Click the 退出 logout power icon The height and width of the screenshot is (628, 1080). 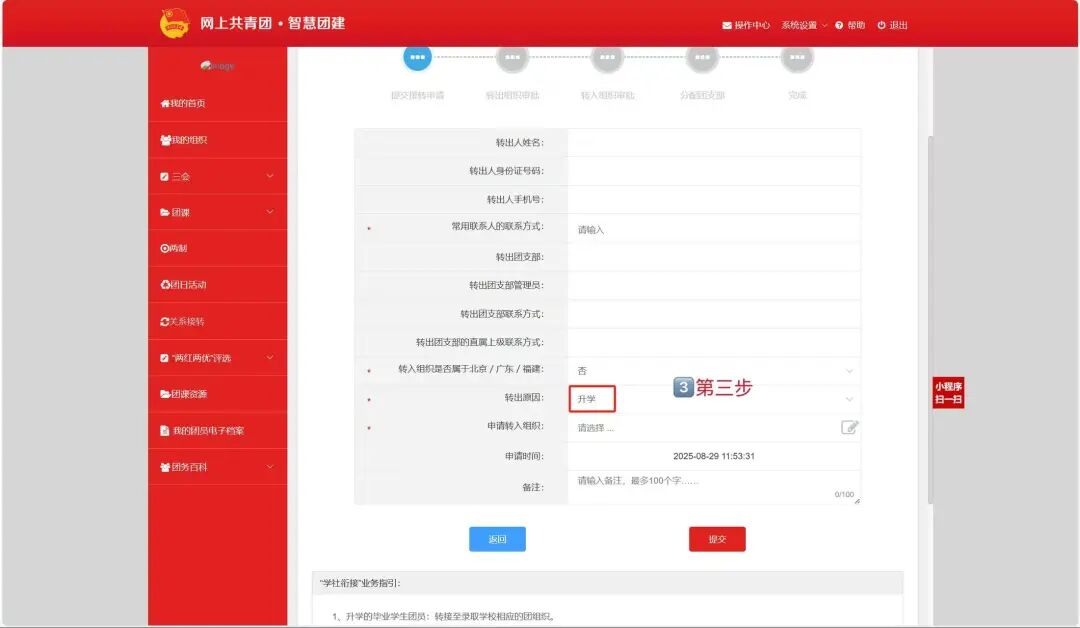[882, 26]
